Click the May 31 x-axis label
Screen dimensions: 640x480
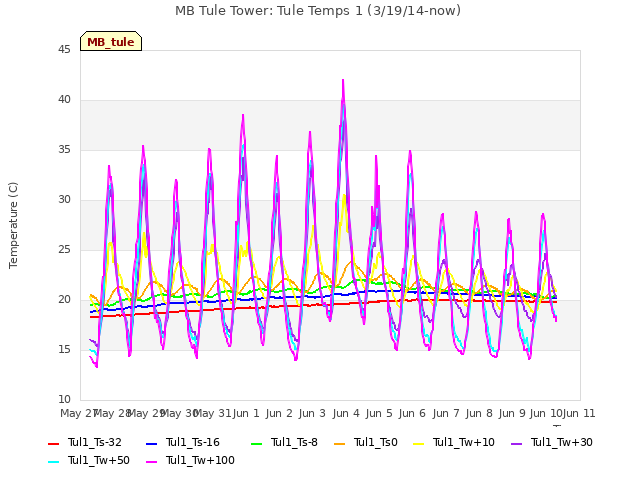click(212, 413)
